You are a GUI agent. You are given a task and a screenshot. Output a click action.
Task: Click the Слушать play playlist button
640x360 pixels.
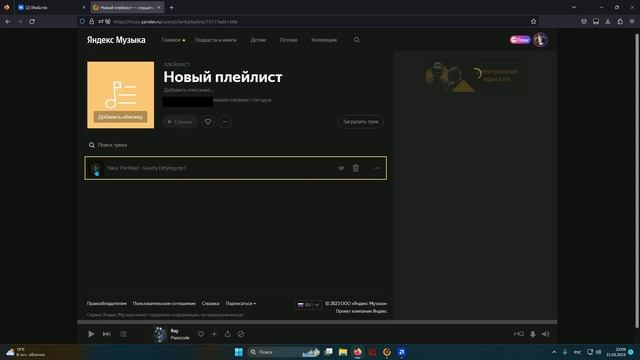[x=180, y=122]
